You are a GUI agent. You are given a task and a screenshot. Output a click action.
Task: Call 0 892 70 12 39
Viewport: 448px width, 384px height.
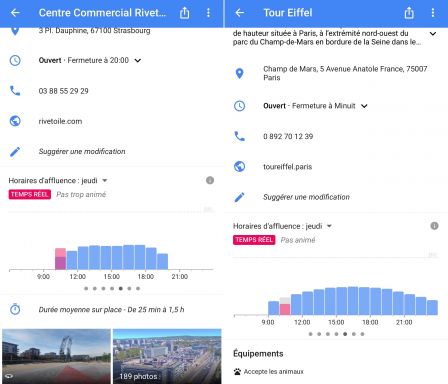pyautogui.click(x=288, y=136)
